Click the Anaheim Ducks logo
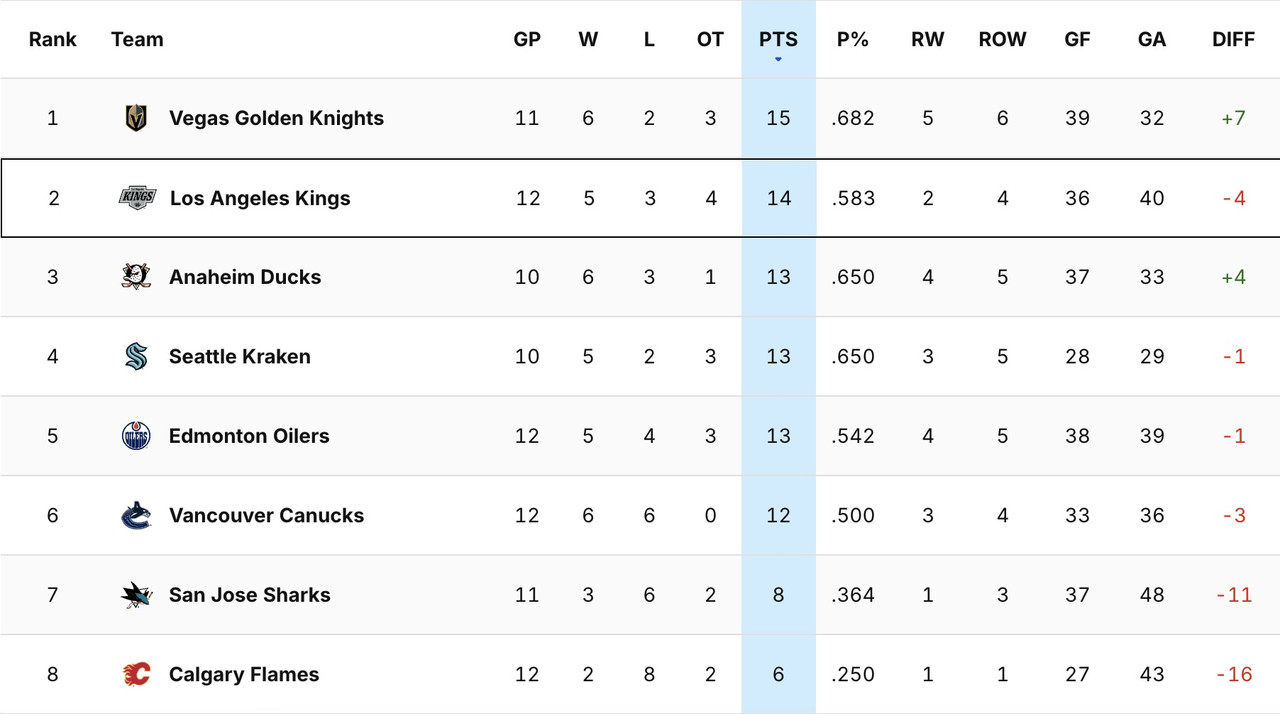The image size is (1280, 714). point(136,277)
